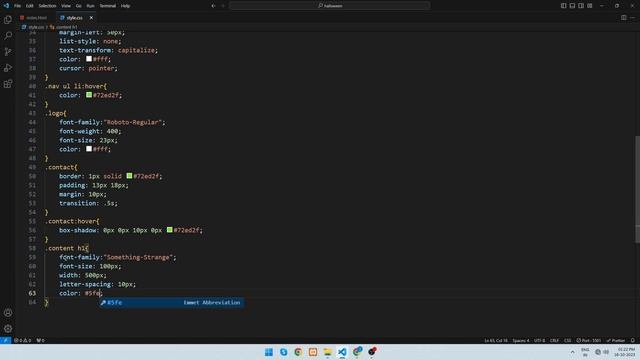Image resolution: width=640 pixels, height=360 pixels.
Task: Open Source Control view in activity bar
Action: click(x=8, y=51)
